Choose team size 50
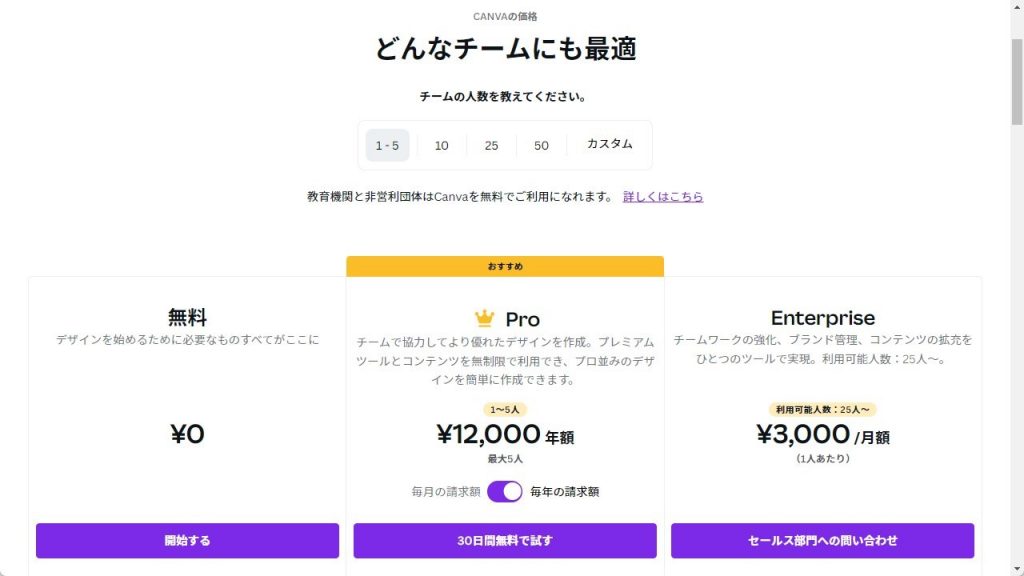1024x576 pixels. coord(541,145)
